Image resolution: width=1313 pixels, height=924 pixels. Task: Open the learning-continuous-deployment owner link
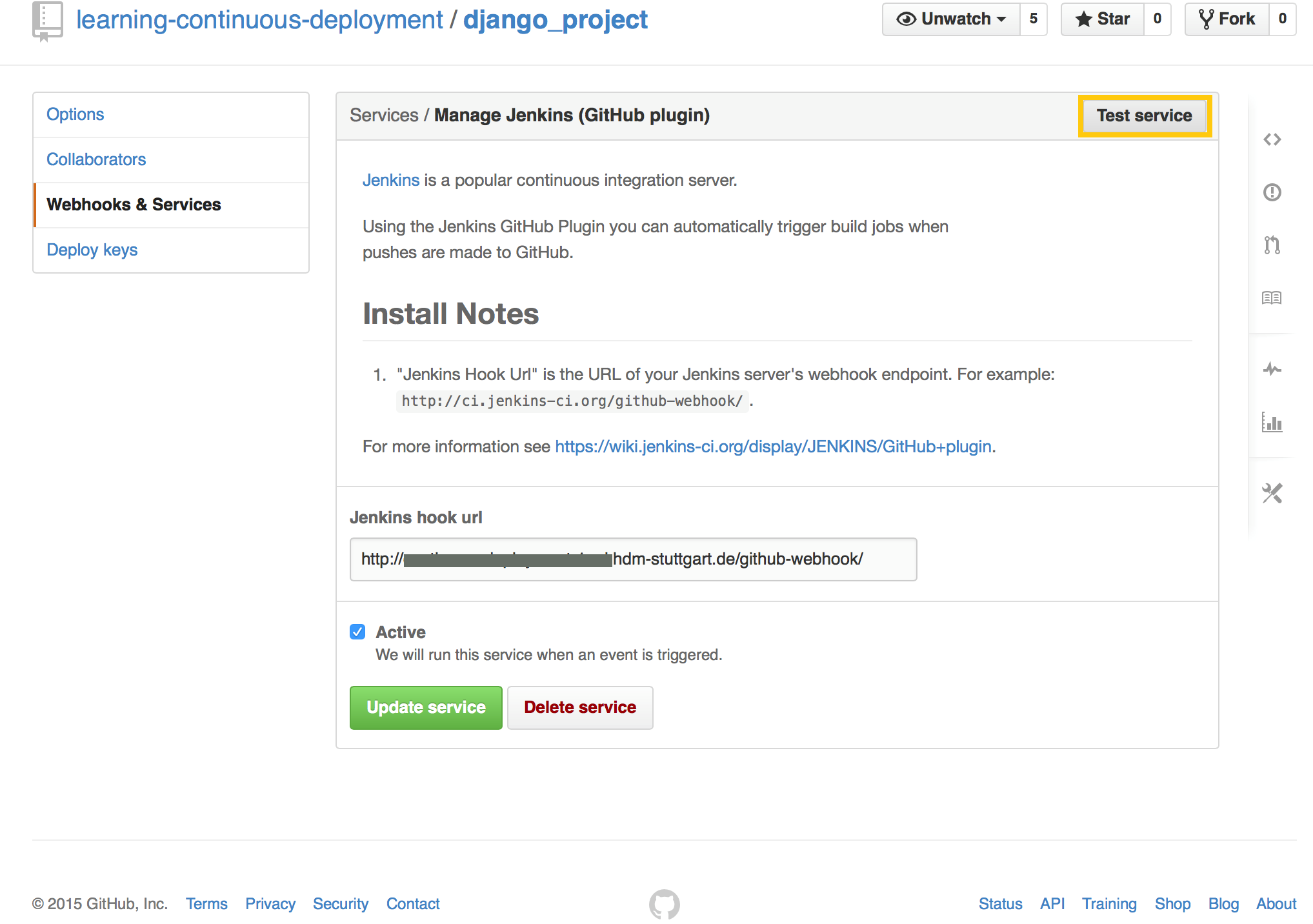click(x=259, y=20)
